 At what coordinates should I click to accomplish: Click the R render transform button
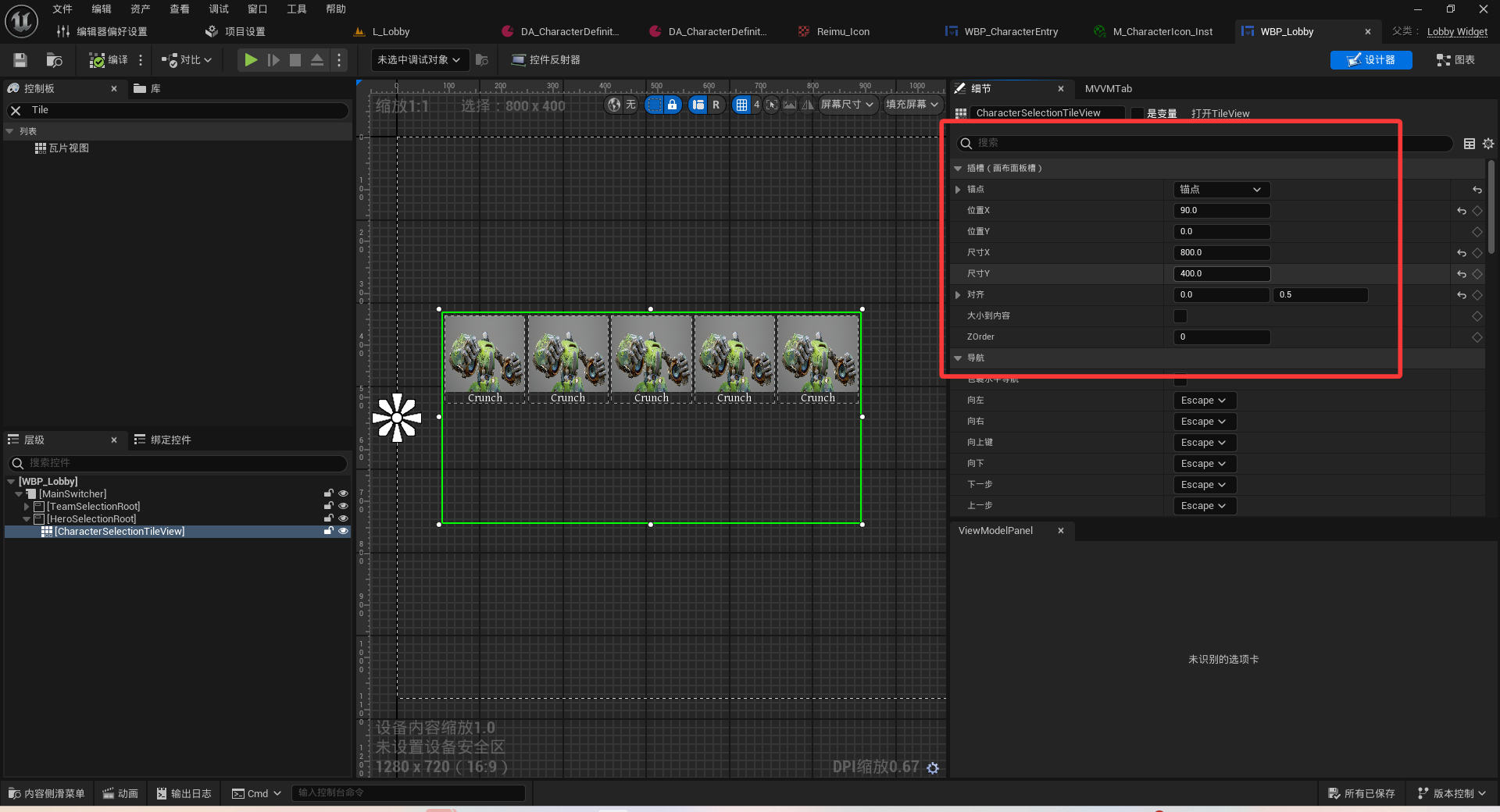pos(716,105)
